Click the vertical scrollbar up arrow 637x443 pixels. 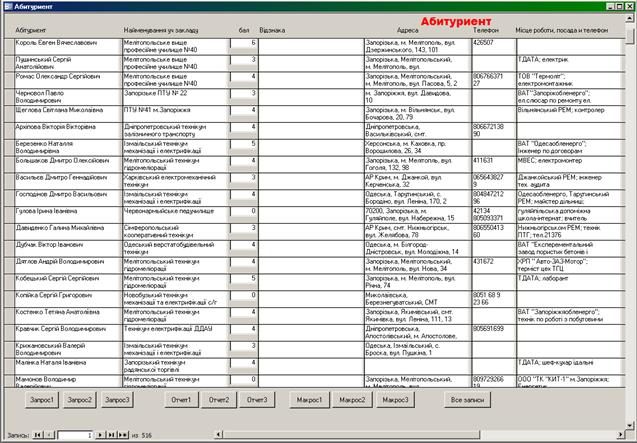[x=630, y=17]
